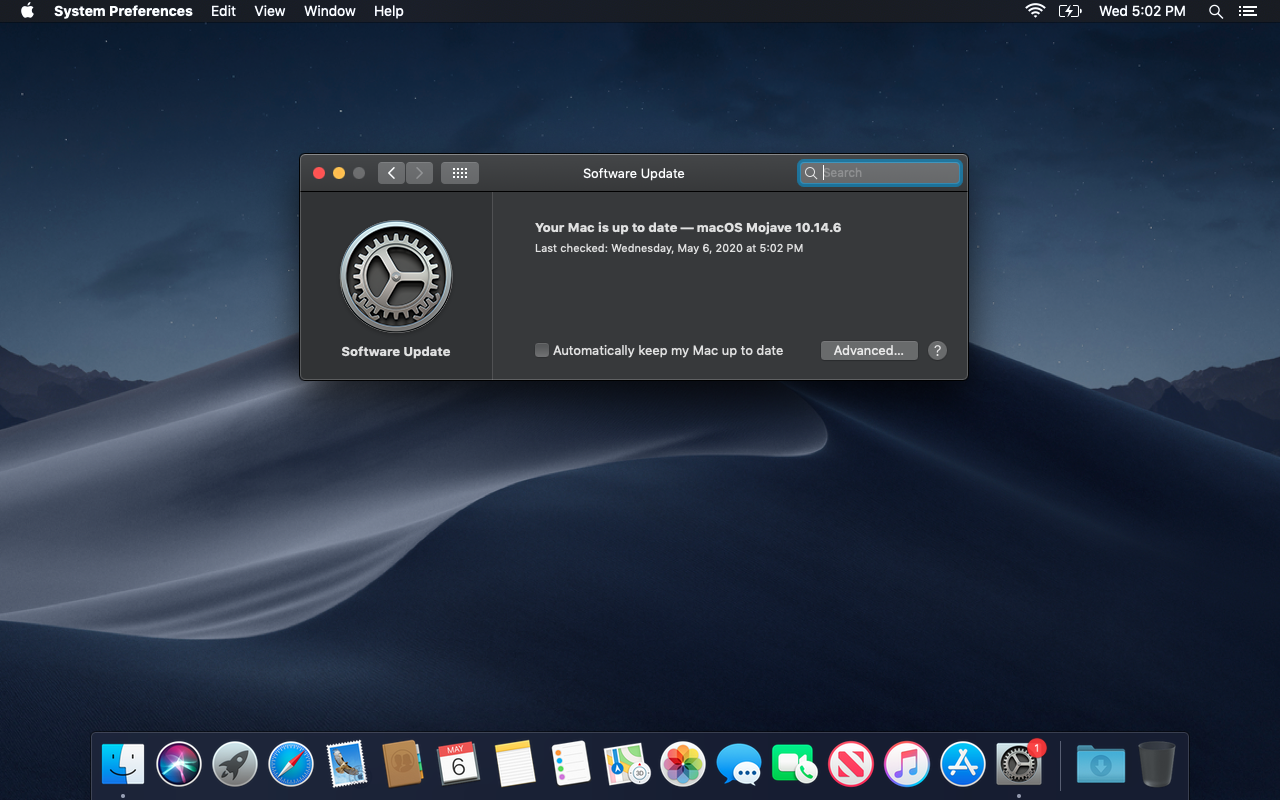Open Safari compass icon in Dock
1280x800 pixels.
pyautogui.click(x=291, y=765)
